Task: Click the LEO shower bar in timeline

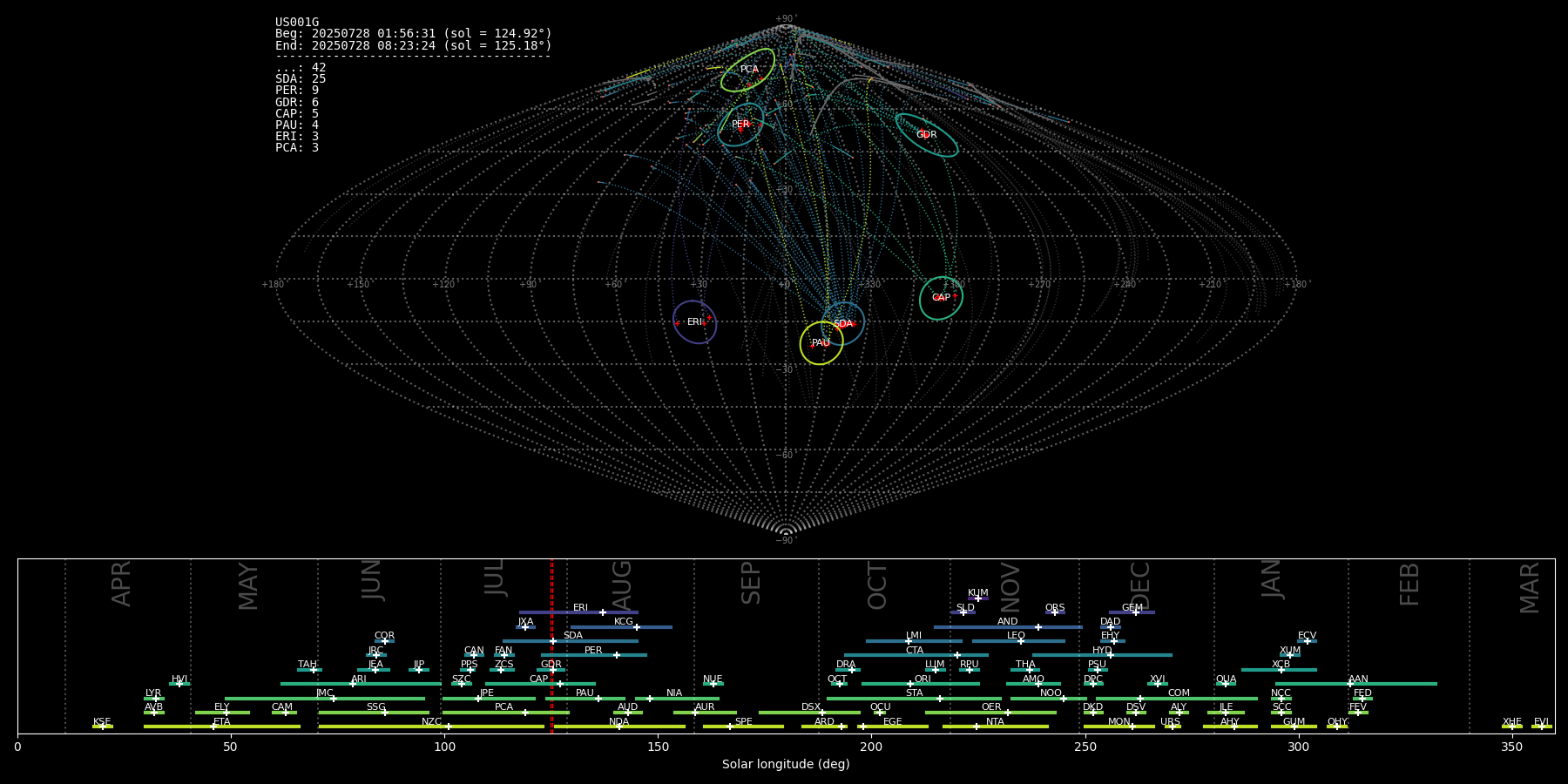Action: [1018, 641]
